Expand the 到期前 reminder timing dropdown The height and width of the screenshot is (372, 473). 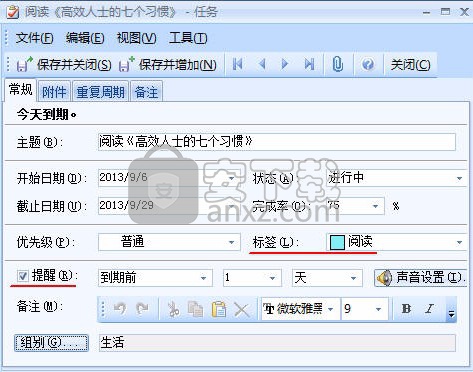coord(203,278)
